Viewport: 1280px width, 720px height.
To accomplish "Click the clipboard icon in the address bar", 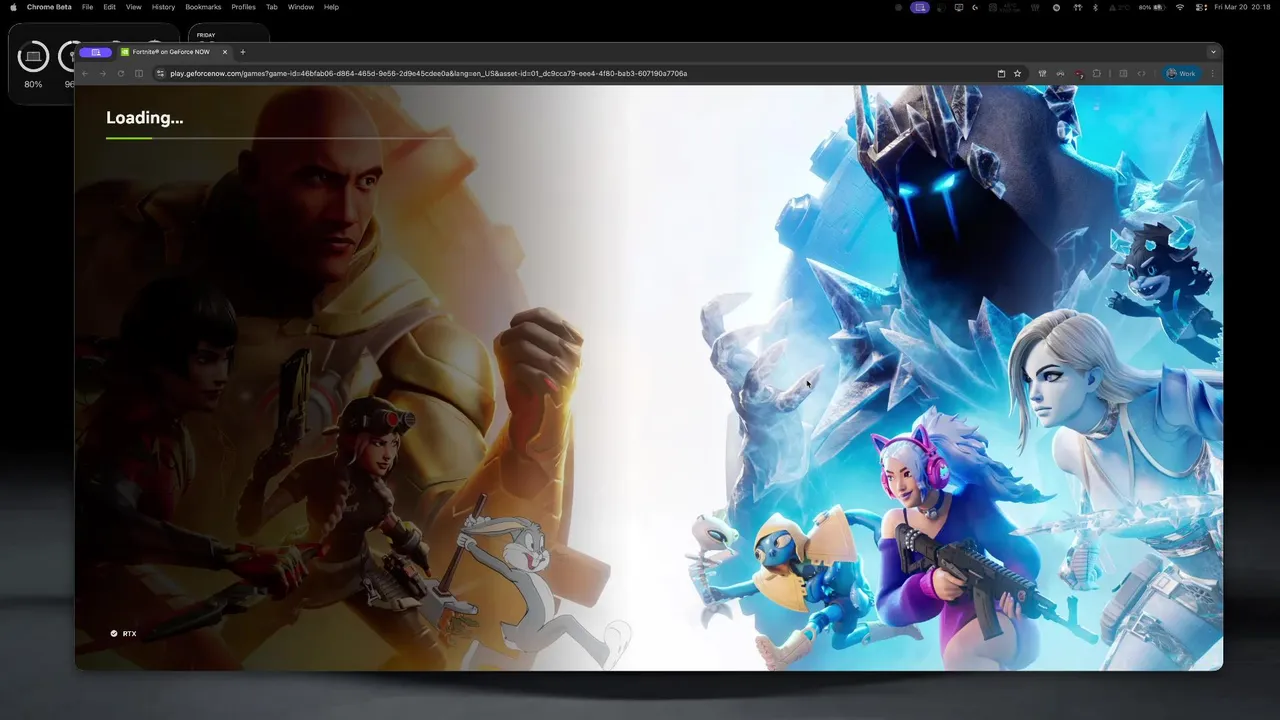I will click(x=1001, y=73).
